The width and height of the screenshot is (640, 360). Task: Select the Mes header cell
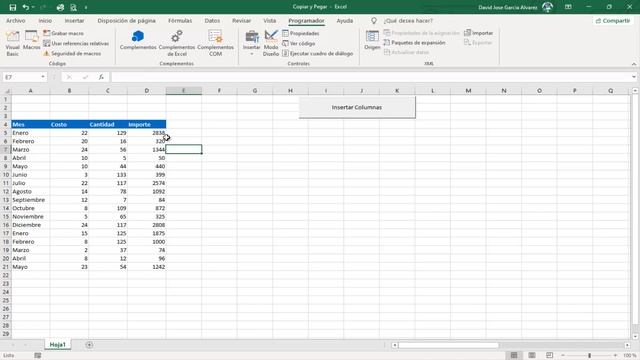click(31, 124)
